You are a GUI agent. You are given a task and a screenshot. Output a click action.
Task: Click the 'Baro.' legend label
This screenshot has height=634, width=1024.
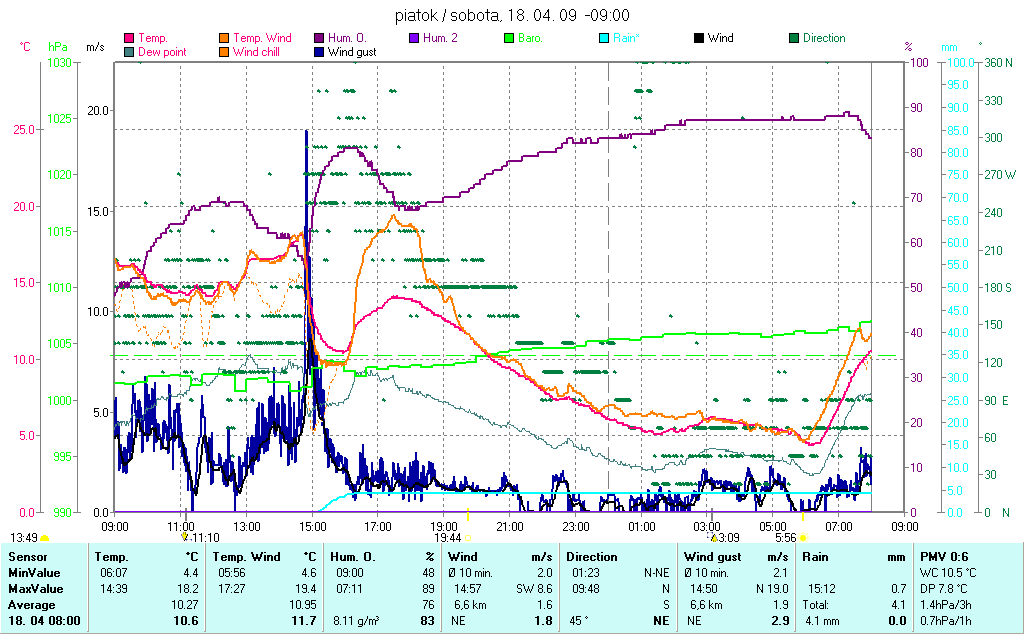point(530,38)
